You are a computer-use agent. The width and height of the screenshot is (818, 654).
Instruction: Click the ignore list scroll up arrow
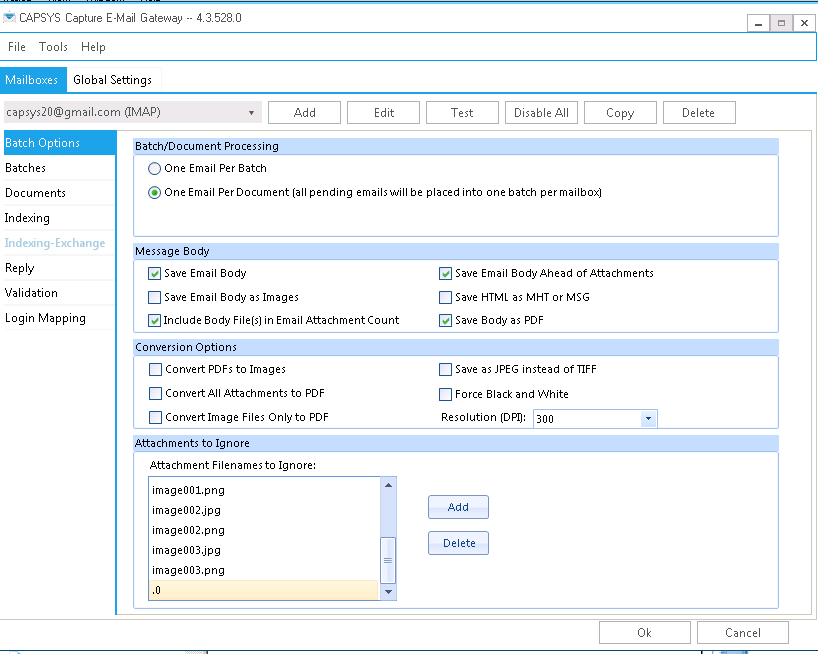(x=388, y=485)
